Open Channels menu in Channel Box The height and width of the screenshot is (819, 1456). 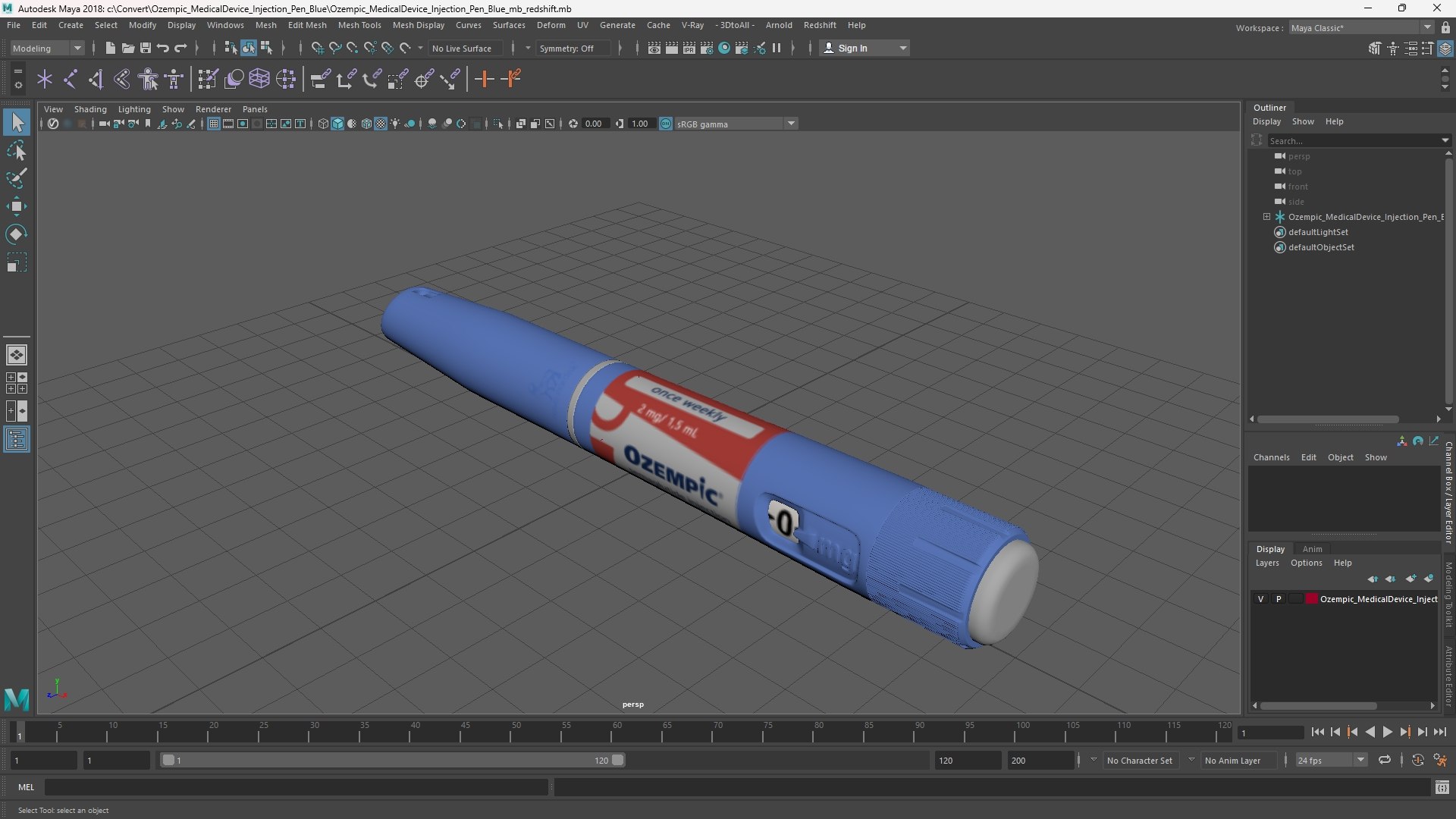1271,457
